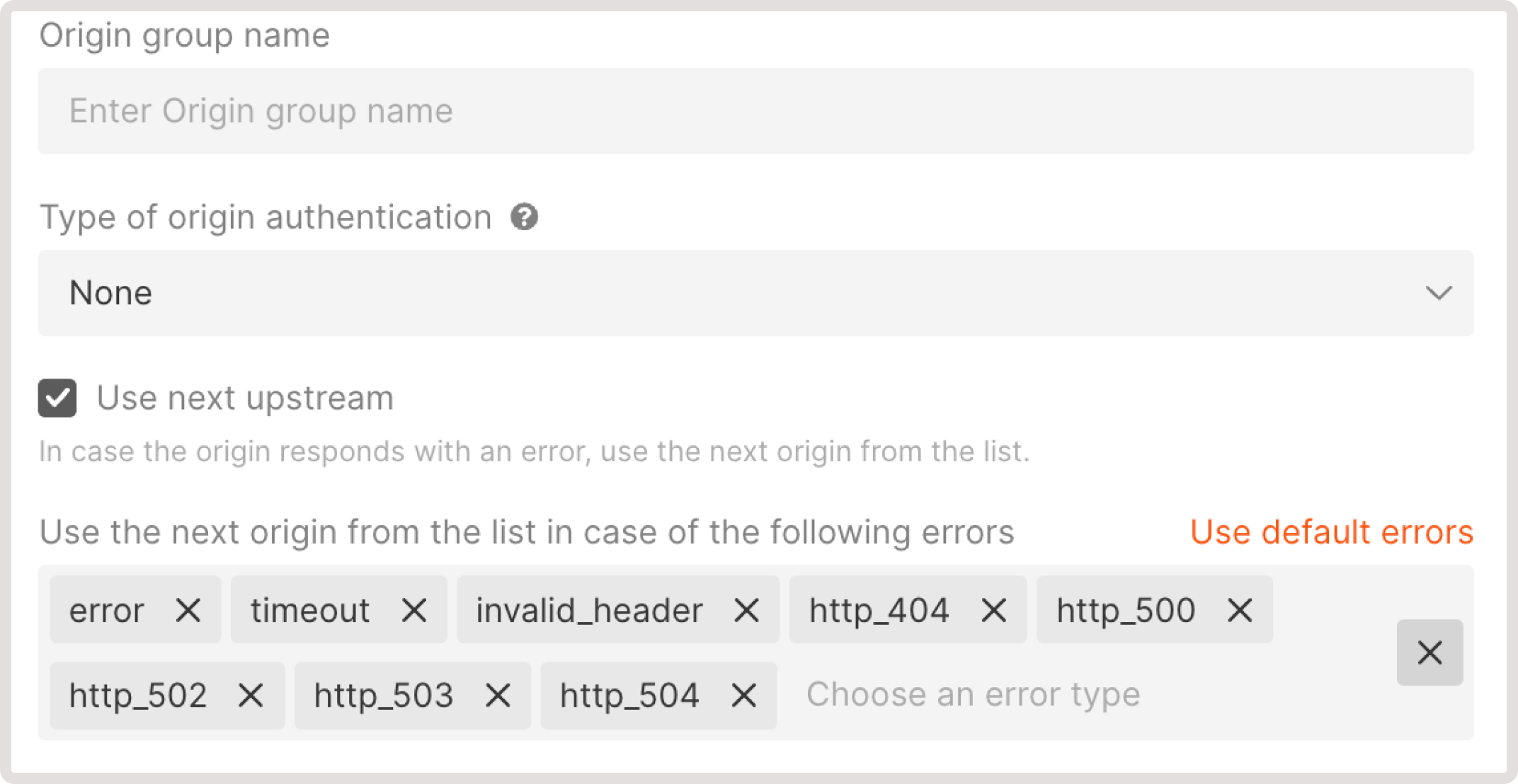Remove http_500 from selected errors

1240,609
